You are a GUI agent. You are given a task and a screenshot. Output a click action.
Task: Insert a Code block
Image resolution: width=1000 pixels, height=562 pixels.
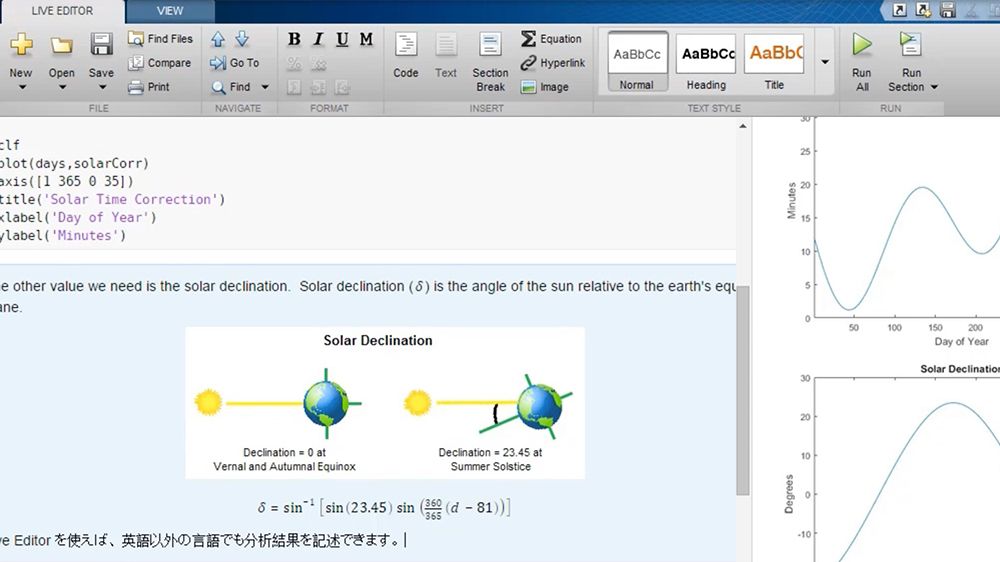tap(406, 55)
